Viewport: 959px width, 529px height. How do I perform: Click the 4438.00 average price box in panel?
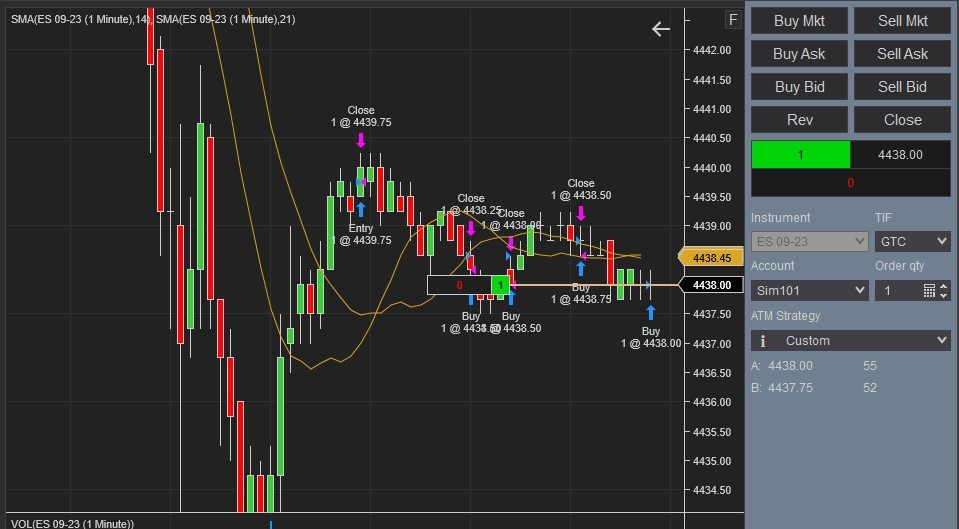[x=900, y=155]
